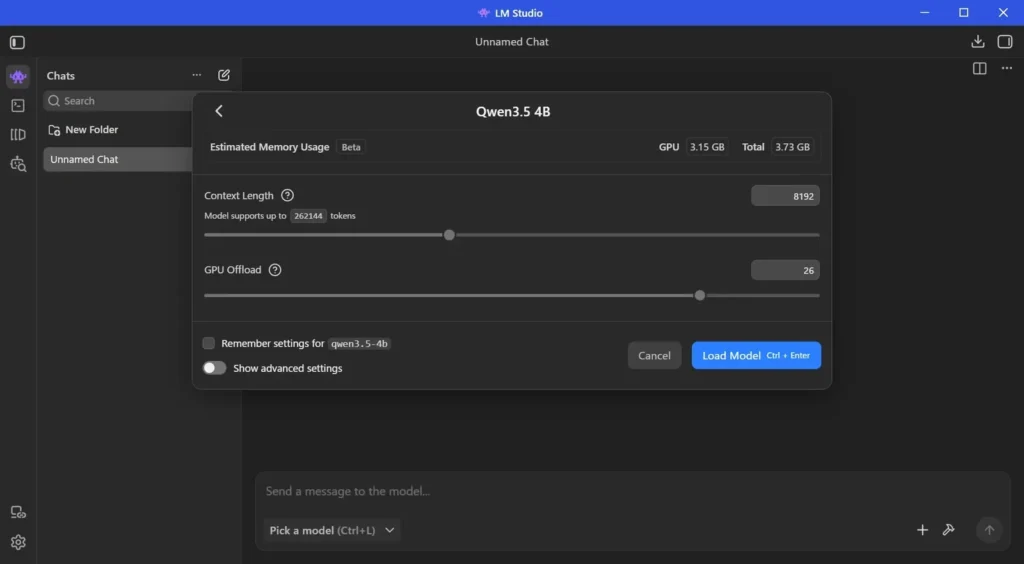Viewport: 1024px width, 564px height.
Task: Send message with up arrow button
Action: pos(989,530)
